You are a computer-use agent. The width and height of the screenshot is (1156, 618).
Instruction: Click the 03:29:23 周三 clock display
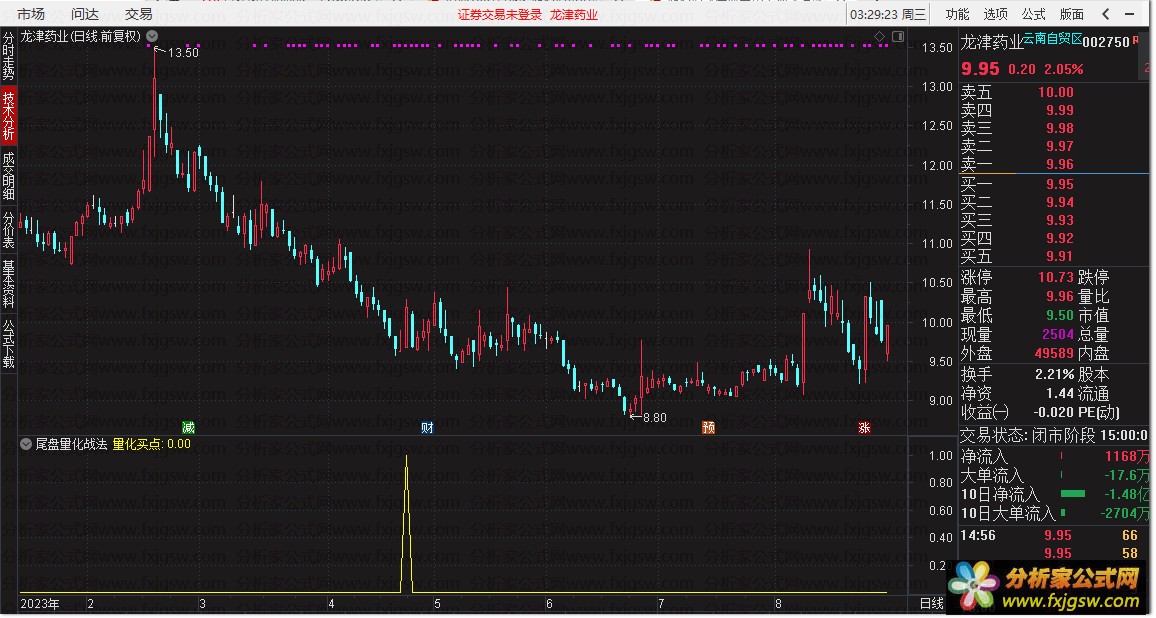(888, 14)
